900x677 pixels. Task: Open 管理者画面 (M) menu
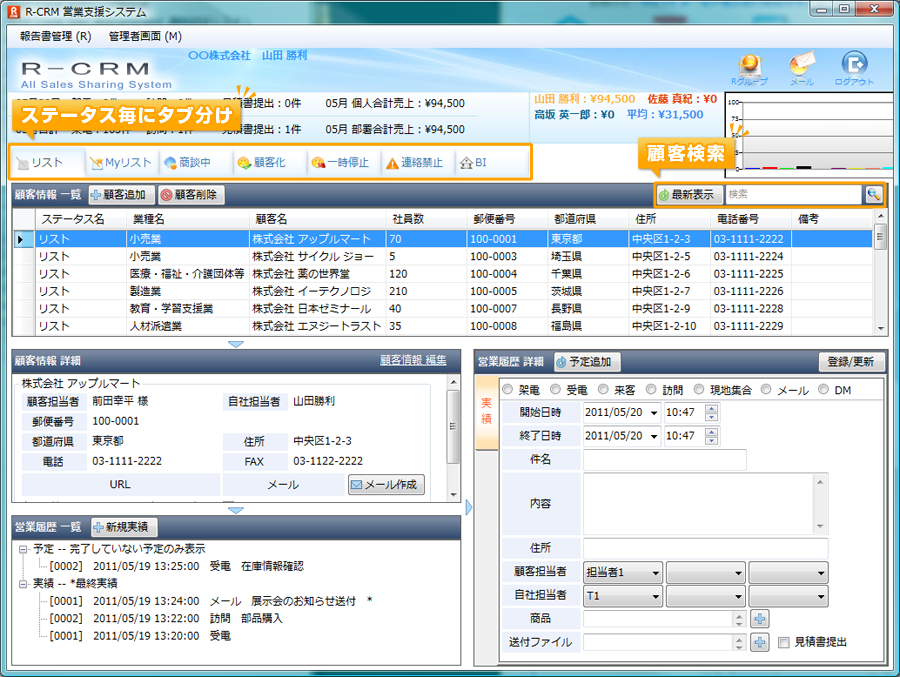coord(145,36)
